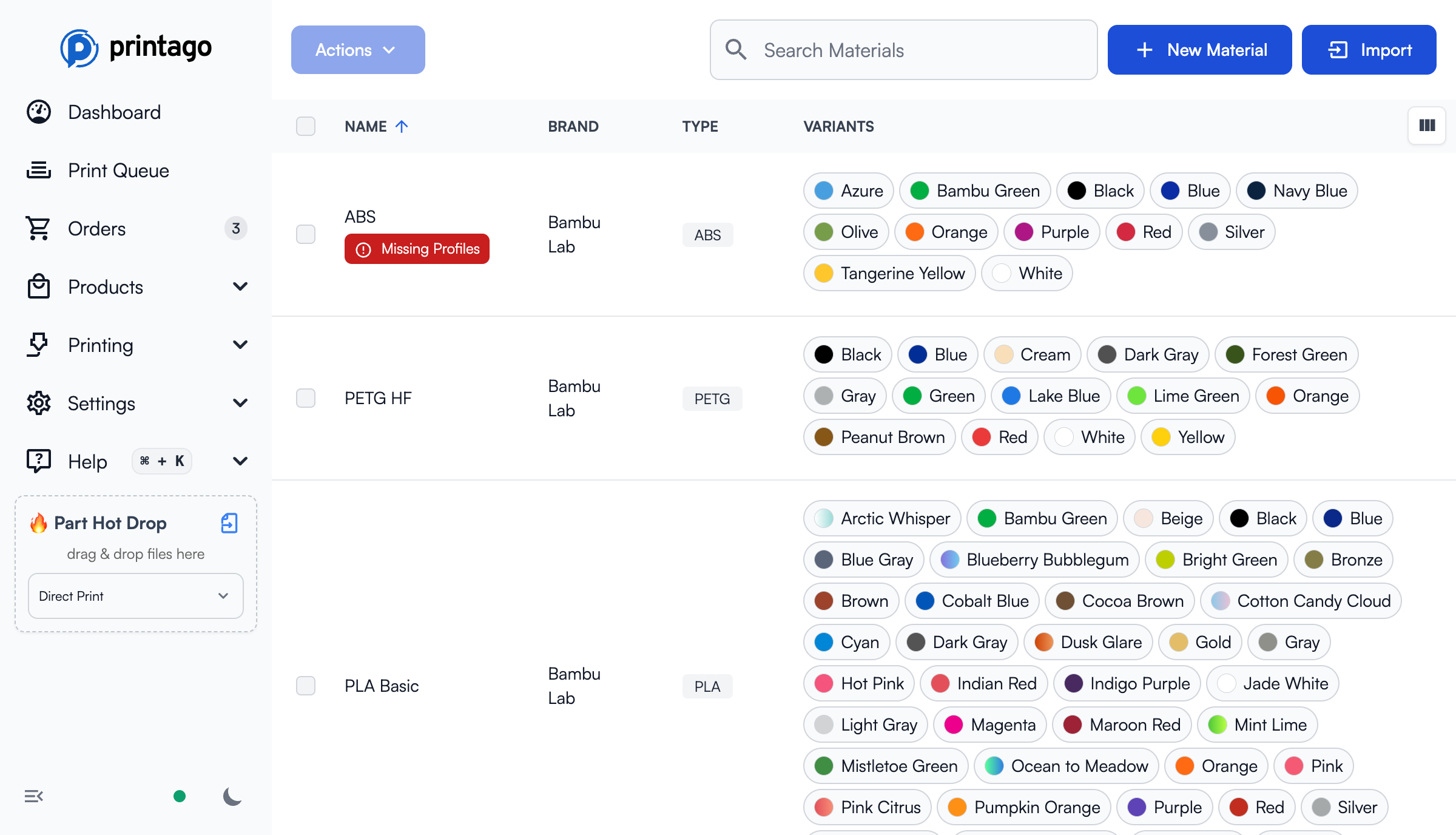Check the PETG HF row checkbox

[306, 398]
